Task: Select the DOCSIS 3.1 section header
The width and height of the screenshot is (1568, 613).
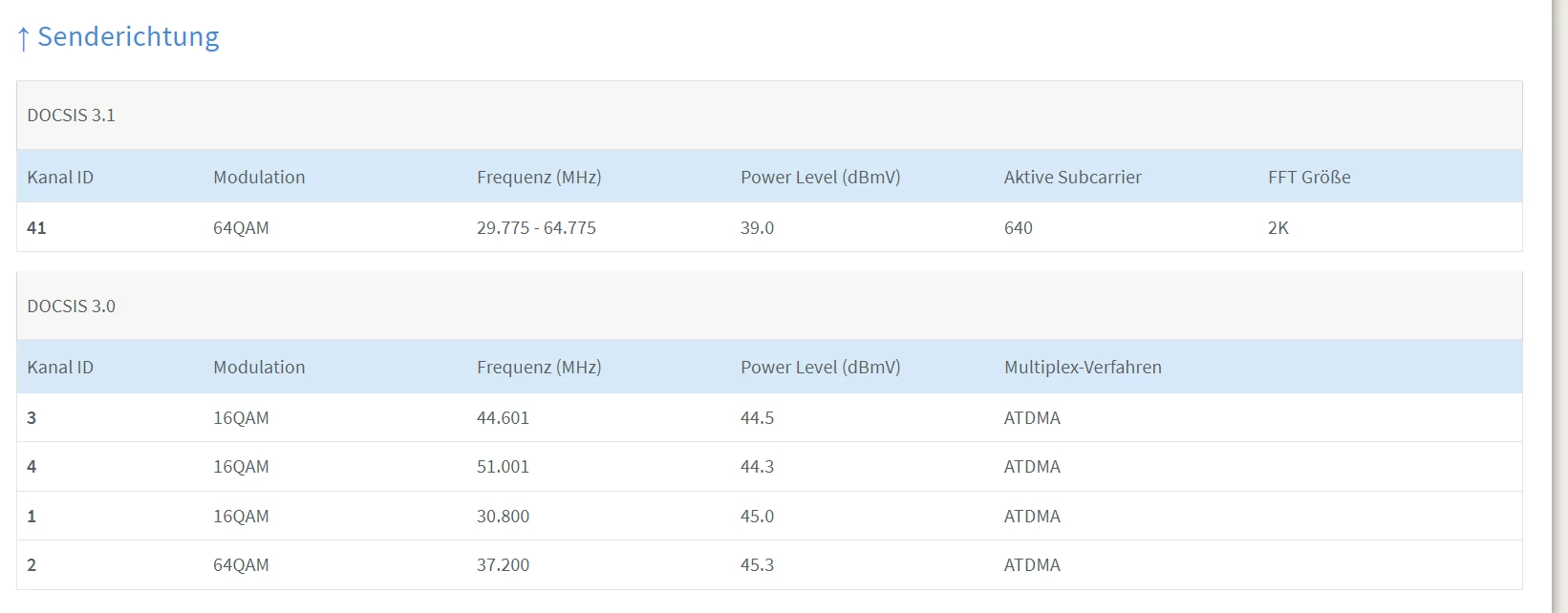Action: 72,116
